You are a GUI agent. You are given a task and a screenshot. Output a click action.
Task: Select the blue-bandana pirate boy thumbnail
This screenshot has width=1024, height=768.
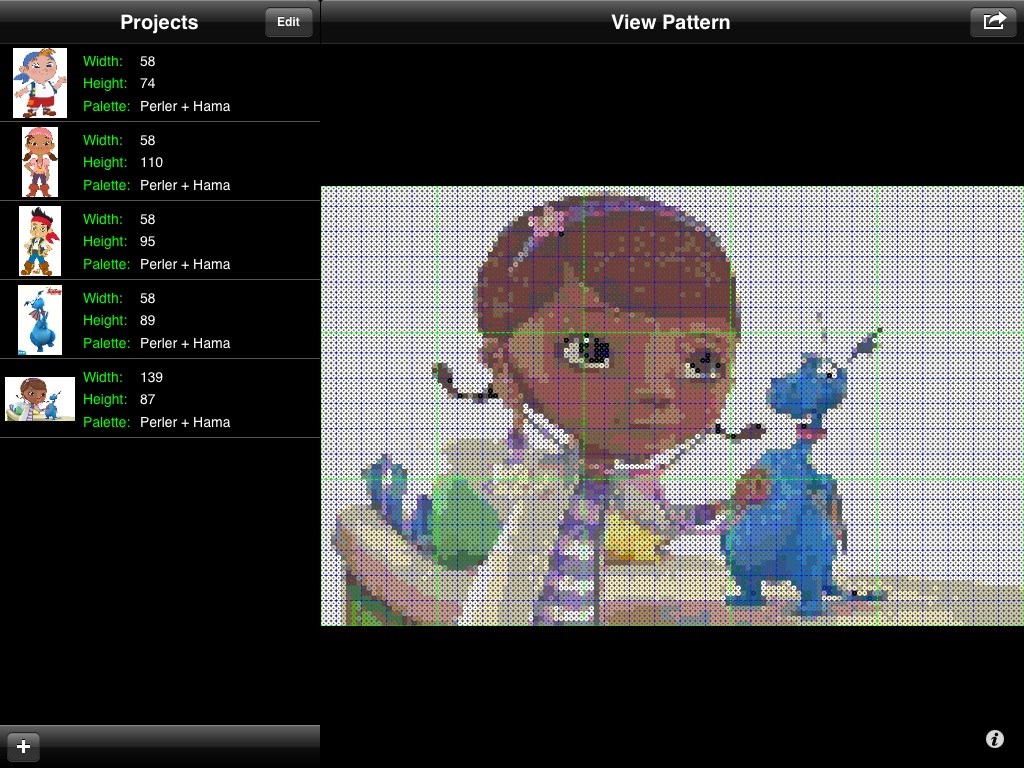pos(40,83)
